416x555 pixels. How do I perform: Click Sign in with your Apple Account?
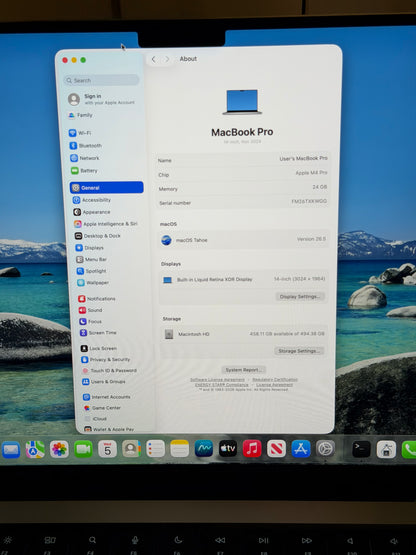103,99
